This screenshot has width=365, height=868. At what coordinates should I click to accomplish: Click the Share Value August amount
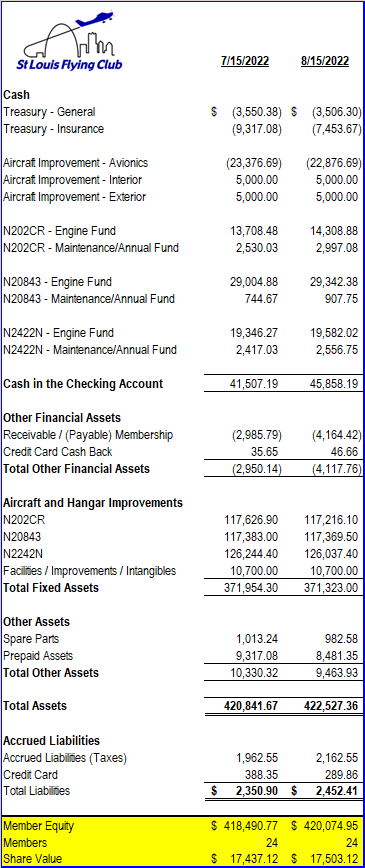[327, 860]
